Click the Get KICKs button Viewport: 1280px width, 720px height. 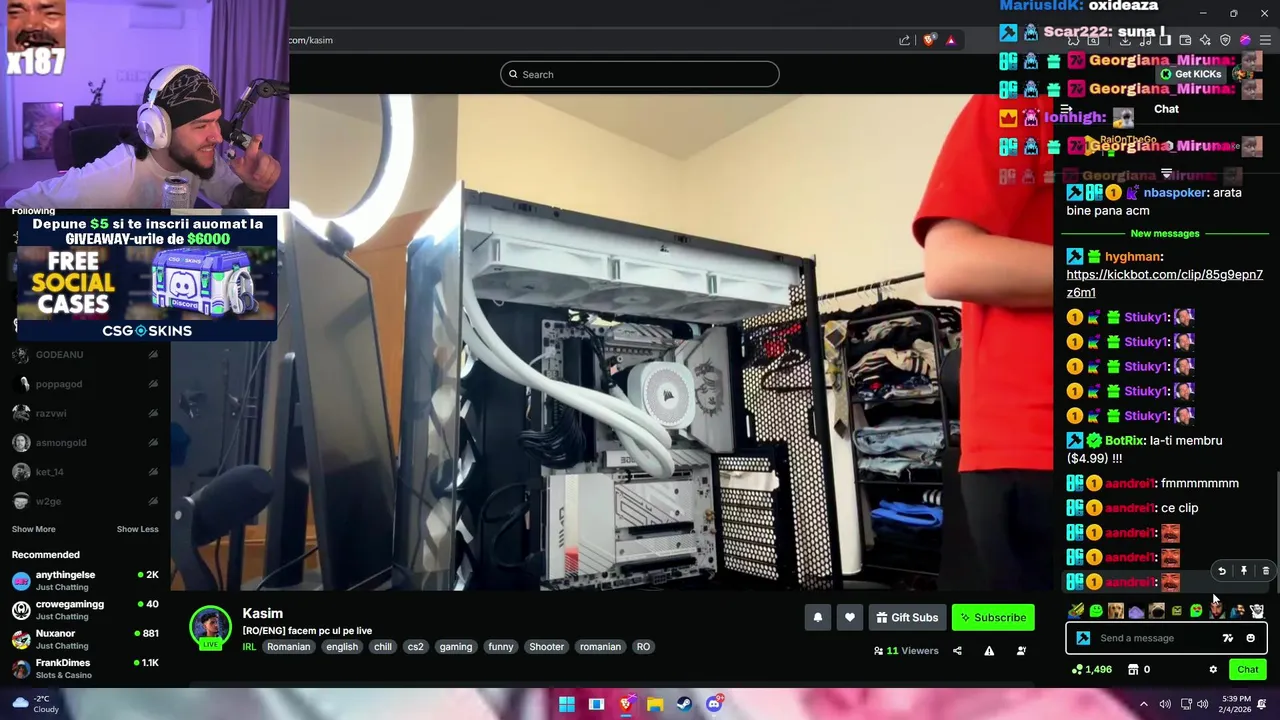click(x=1191, y=74)
